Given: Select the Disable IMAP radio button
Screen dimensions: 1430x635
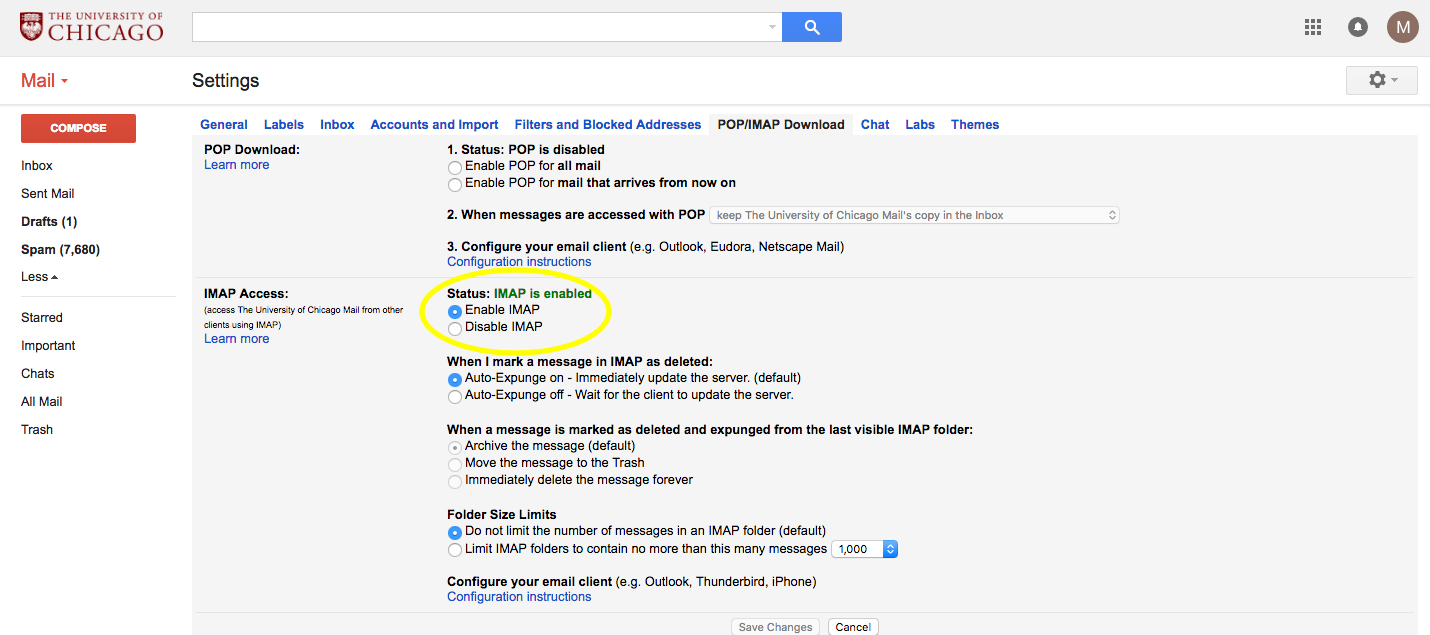Looking at the screenshot, I should tap(455, 328).
